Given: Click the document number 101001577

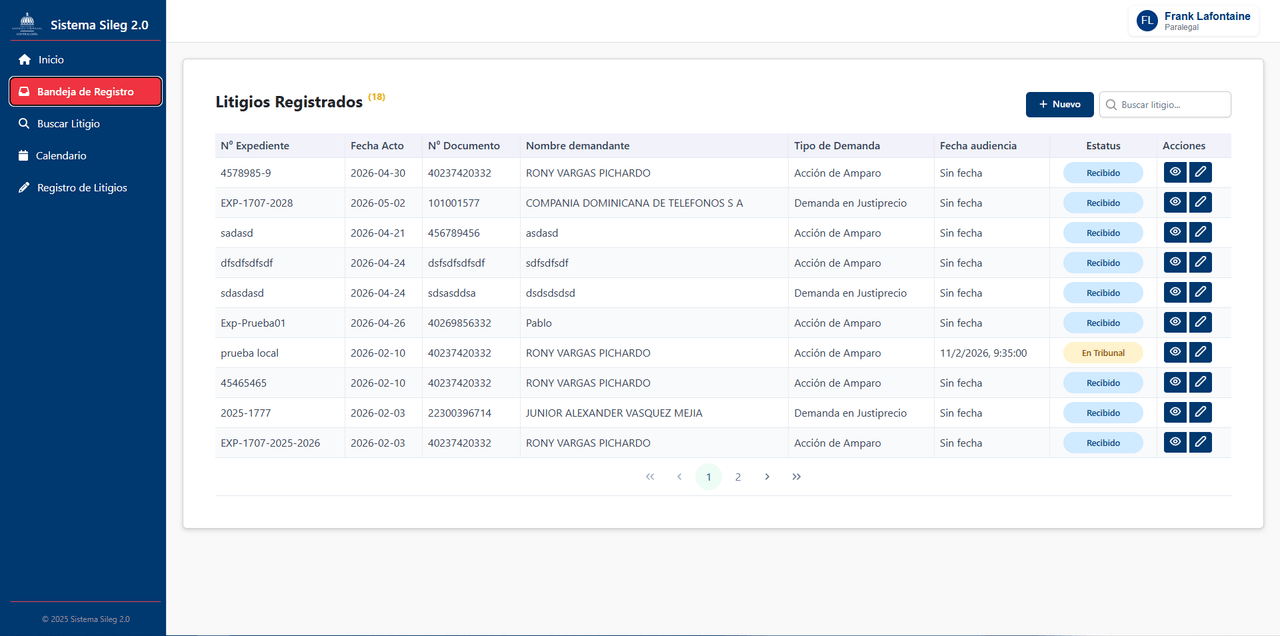Looking at the screenshot, I should [x=454, y=203].
